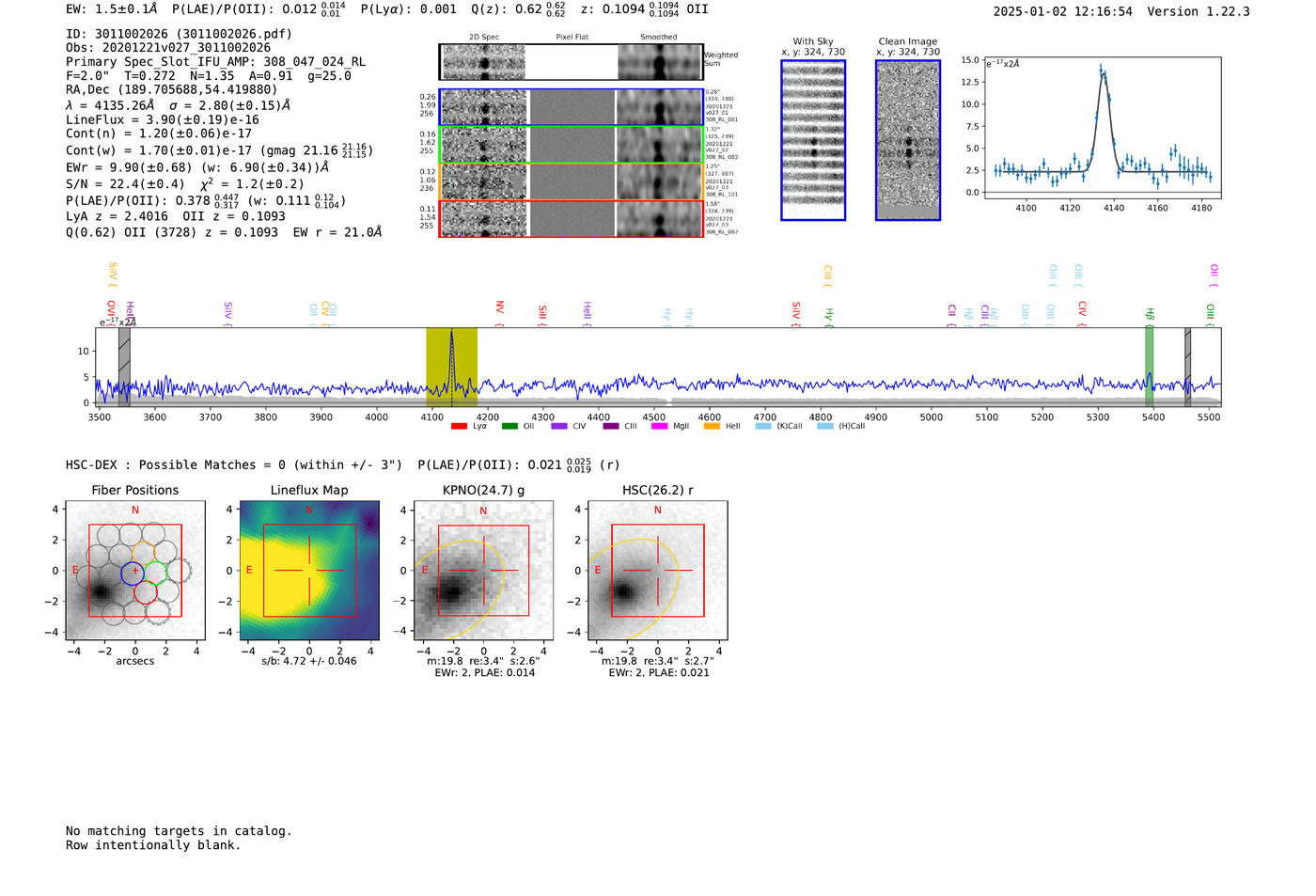Click the green Hβ band in spectrum

[x=1149, y=367]
